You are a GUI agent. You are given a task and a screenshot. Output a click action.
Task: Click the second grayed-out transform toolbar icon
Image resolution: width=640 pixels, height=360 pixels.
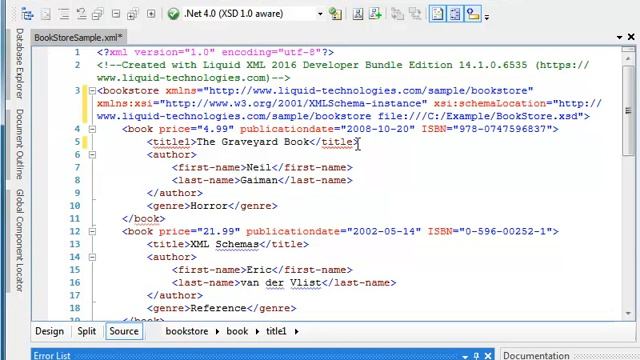(x=415, y=14)
